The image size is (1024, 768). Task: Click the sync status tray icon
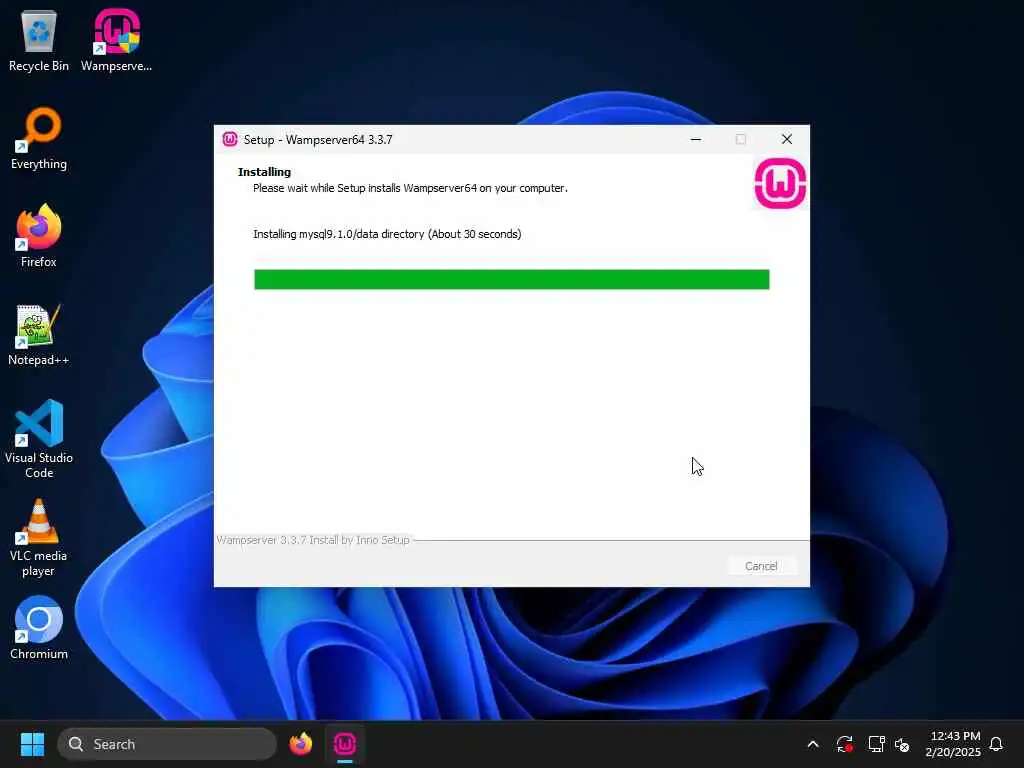coord(844,744)
